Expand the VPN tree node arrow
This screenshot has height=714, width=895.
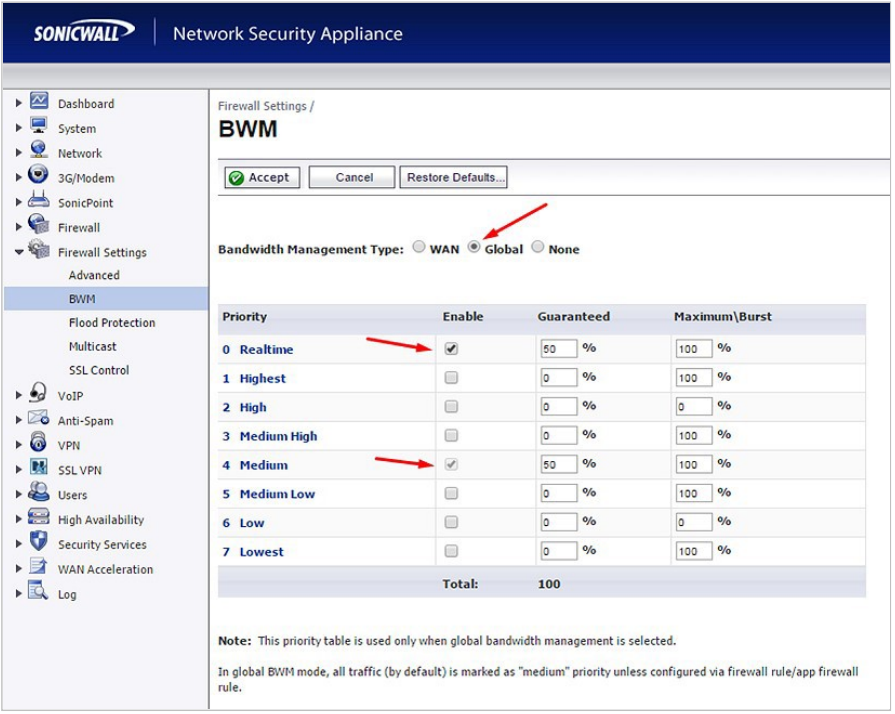pyautogui.click(x=19, y=446)
